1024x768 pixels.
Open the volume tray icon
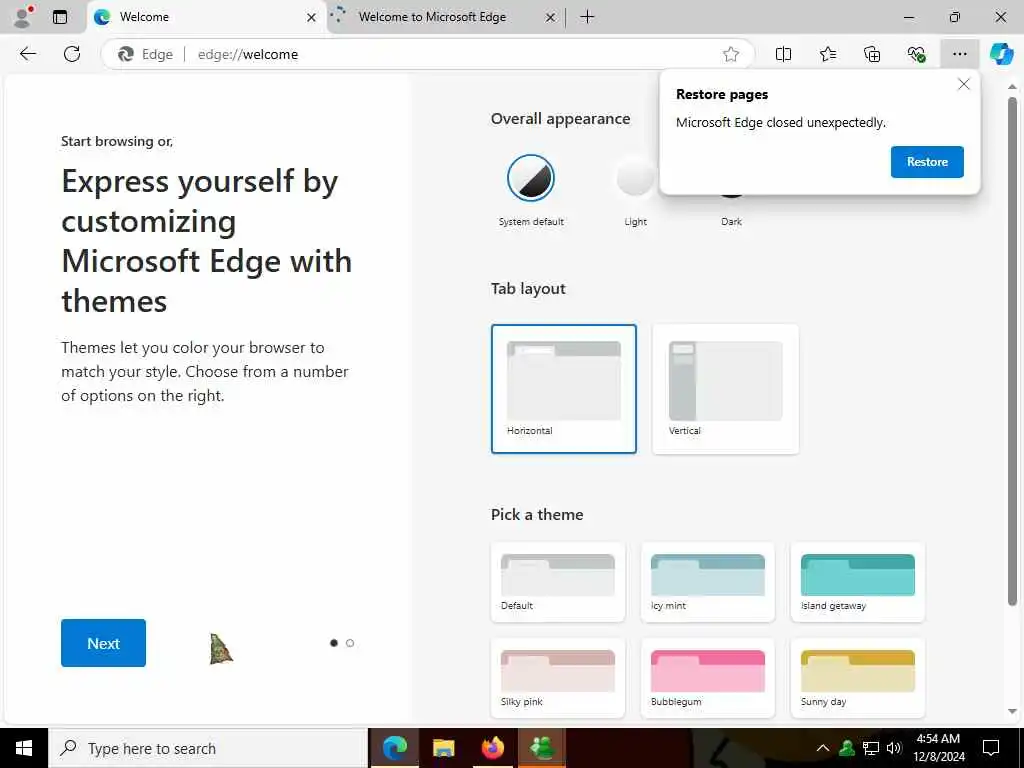coord(894,748)
